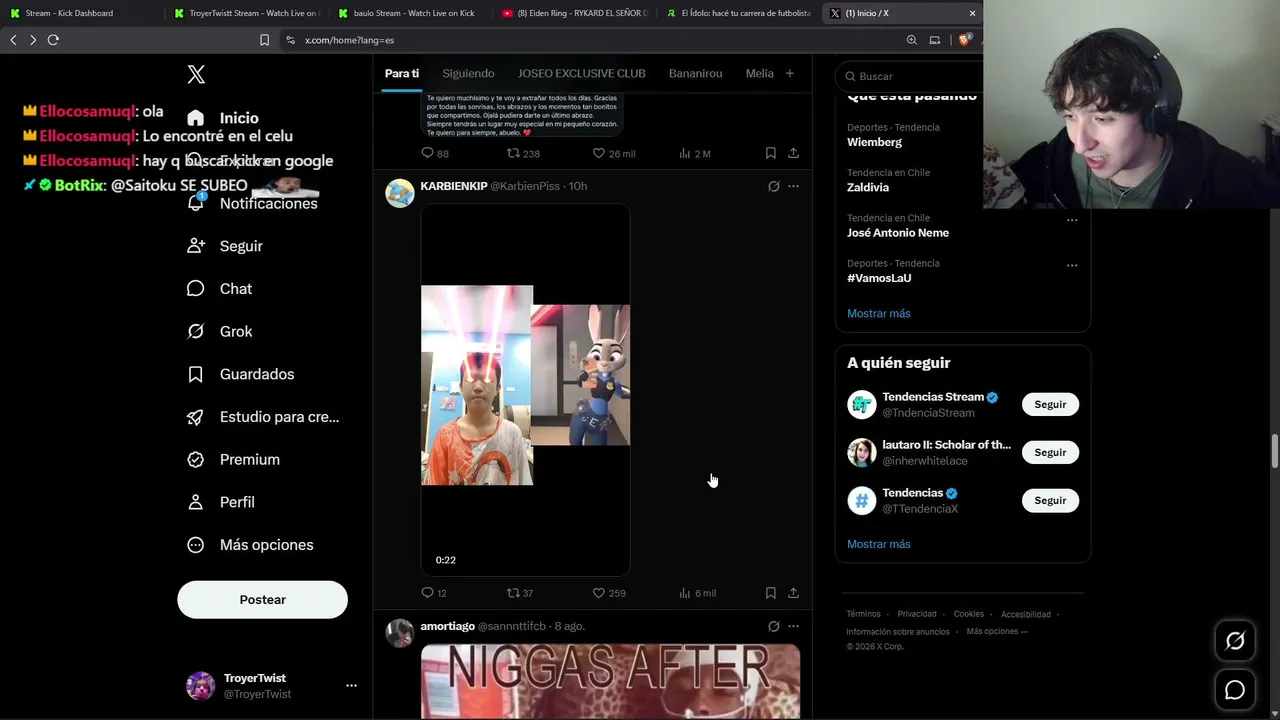The width and height of the screenshot is (1280, 720).
Task: Expand footer Más opciones menu
Action: click(997, 631)
